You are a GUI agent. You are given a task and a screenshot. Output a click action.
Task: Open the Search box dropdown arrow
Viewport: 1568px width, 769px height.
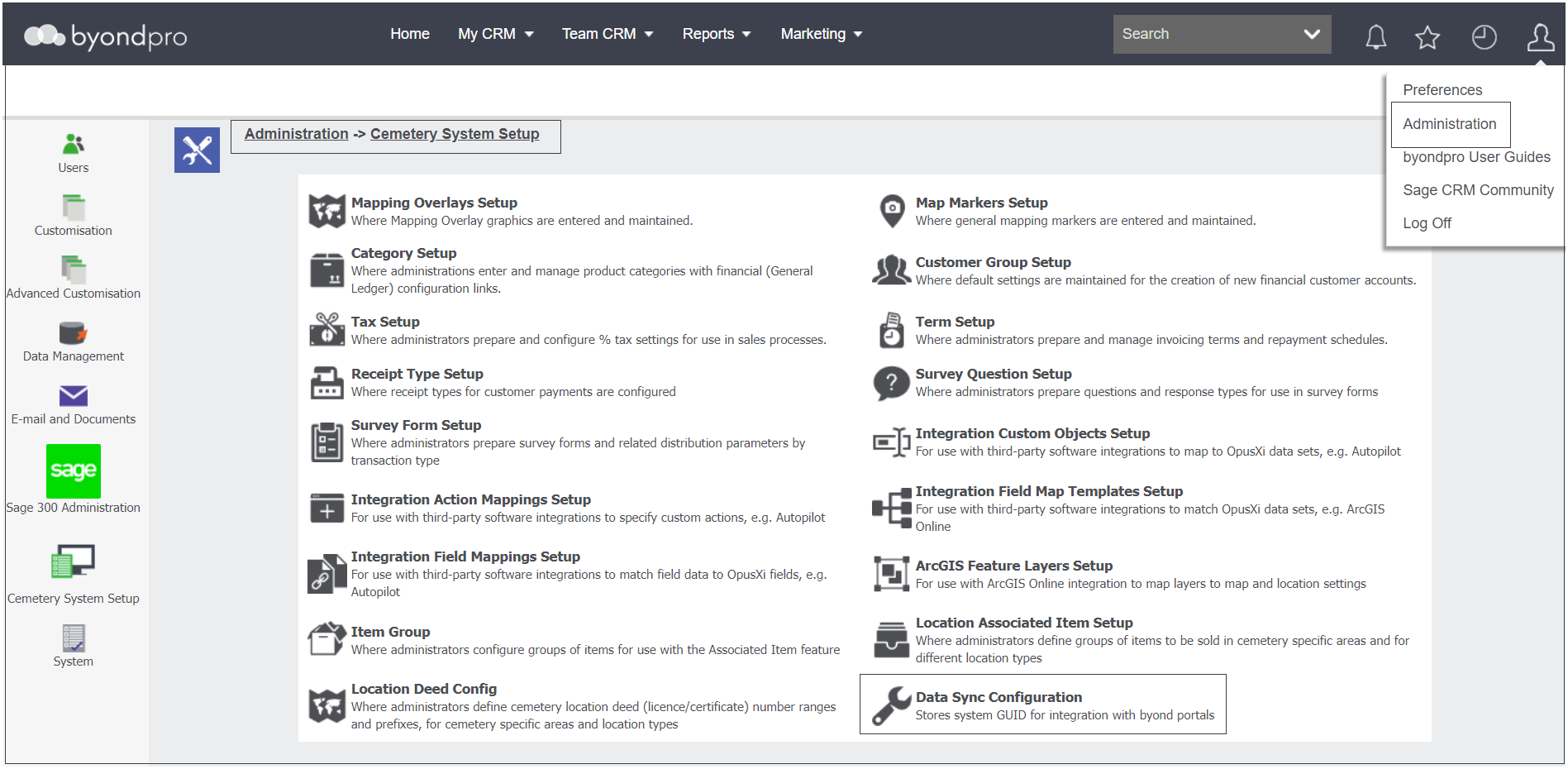(x=1312, y=34)
